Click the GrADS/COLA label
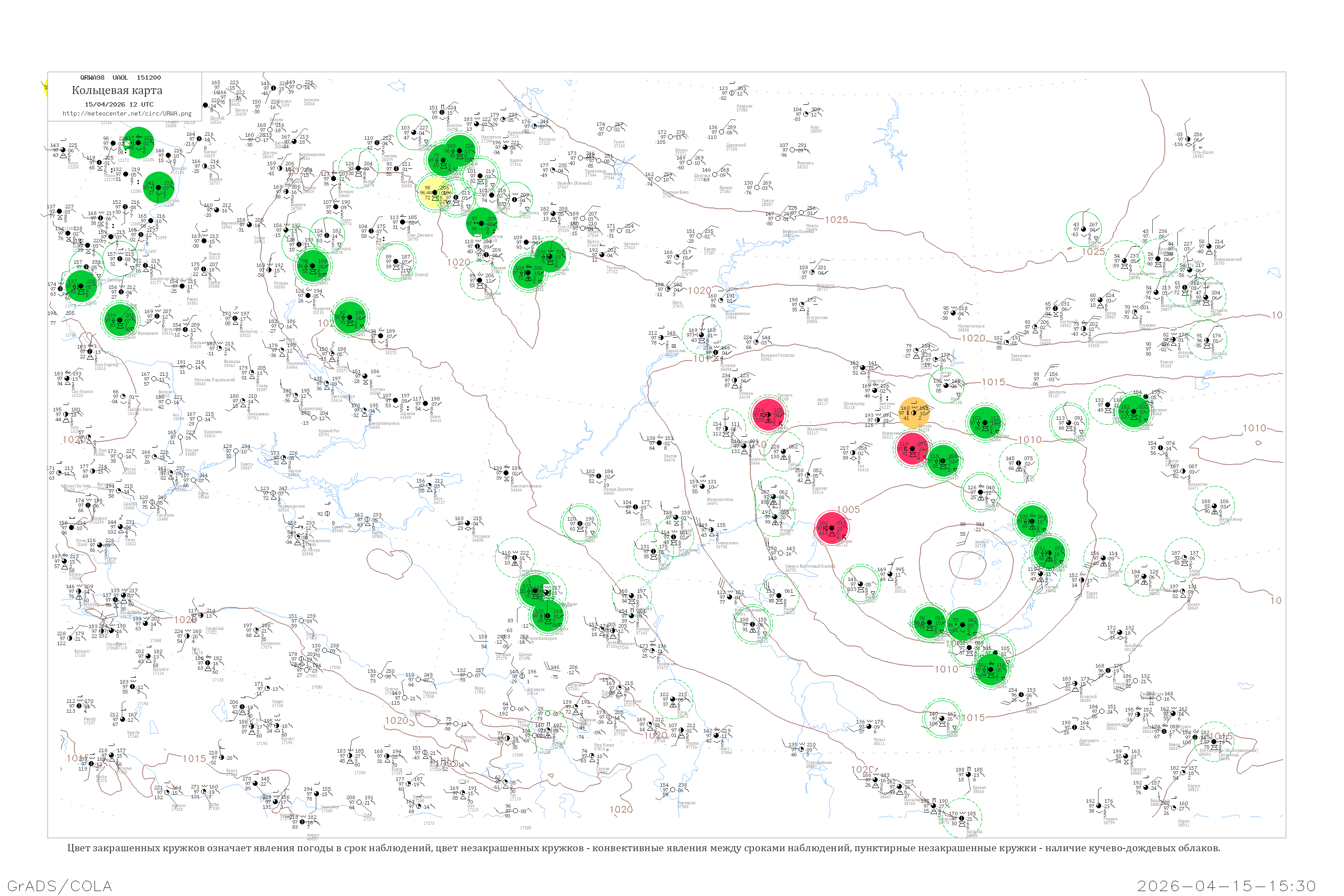1344x896 pixels. [60, 886]
